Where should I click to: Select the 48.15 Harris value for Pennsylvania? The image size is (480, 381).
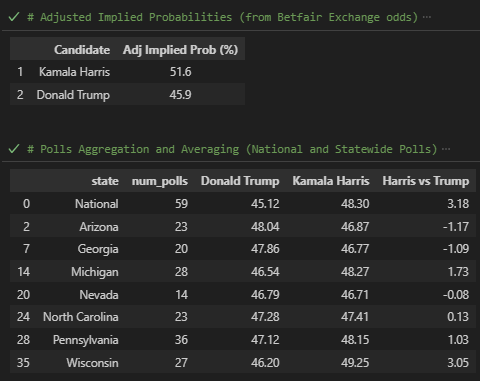355,340
